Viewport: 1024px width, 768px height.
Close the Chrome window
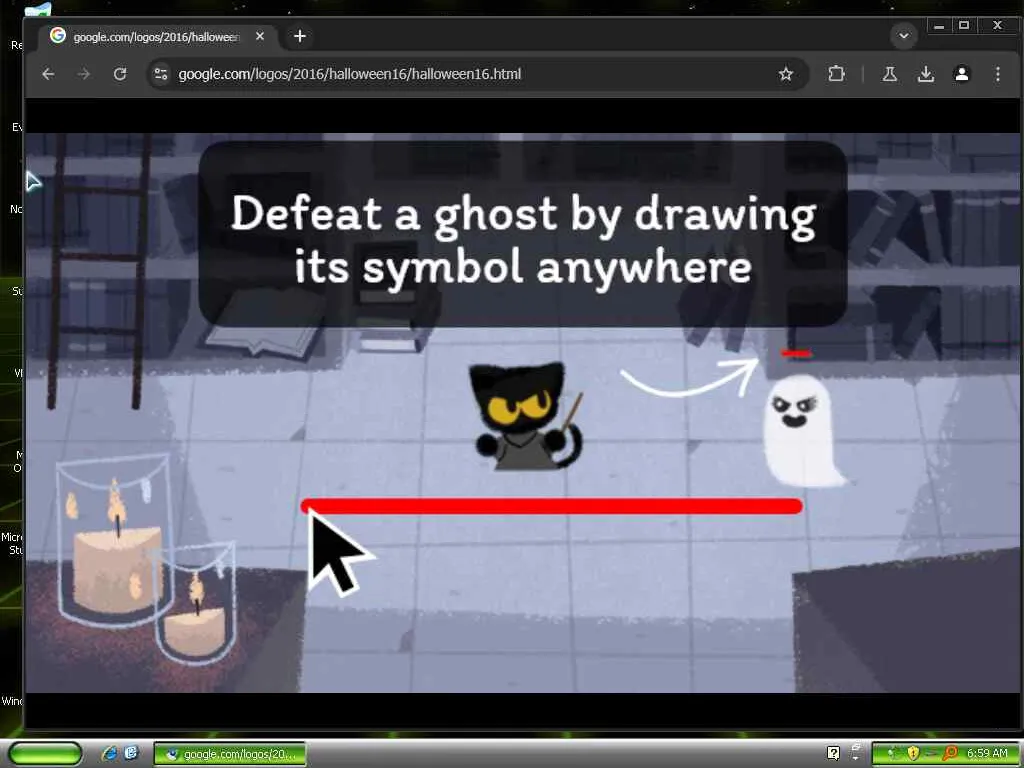997,25
